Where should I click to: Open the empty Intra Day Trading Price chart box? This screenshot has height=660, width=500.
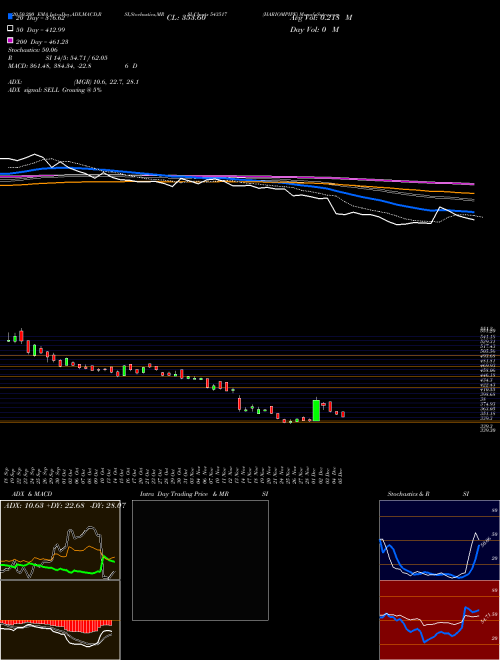pos(200,560)
